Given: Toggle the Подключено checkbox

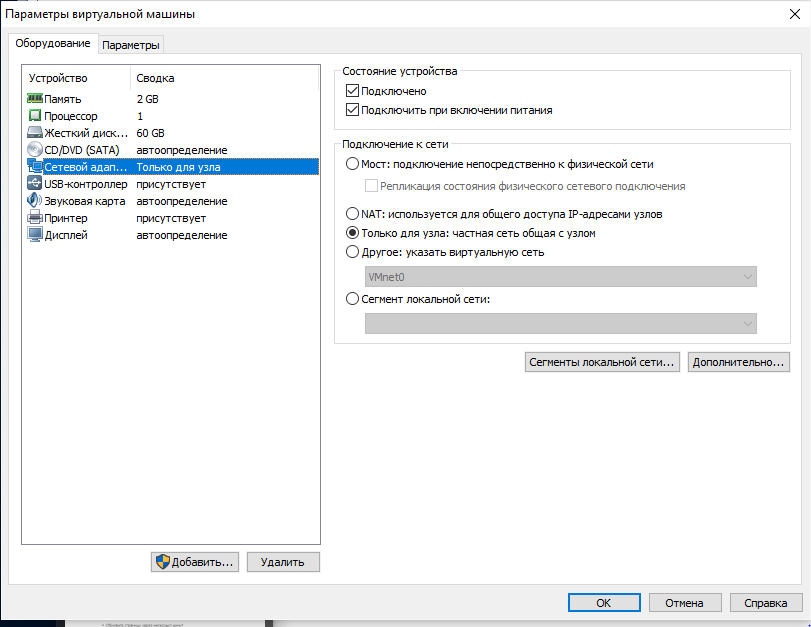Looking at the screenshot, I should 352,91.
